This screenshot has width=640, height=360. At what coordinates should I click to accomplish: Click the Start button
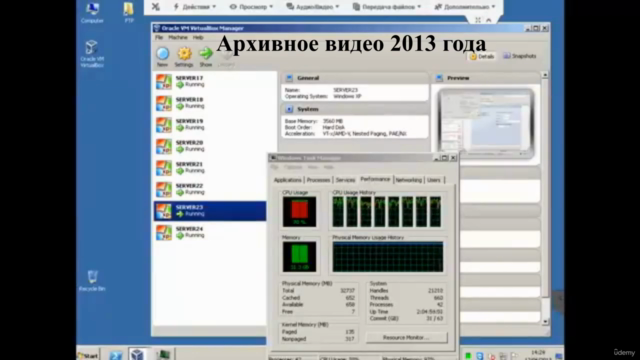tap(88, 356)
